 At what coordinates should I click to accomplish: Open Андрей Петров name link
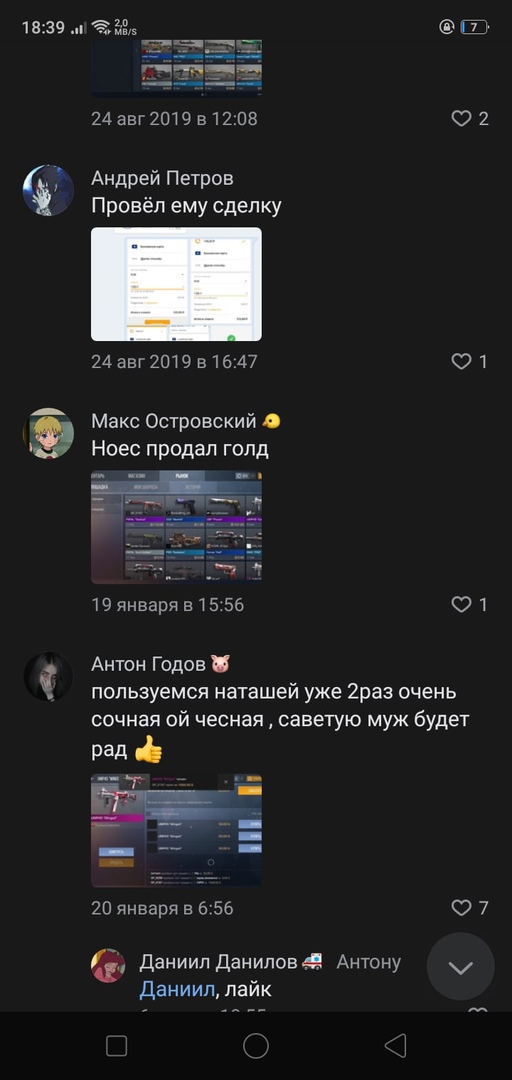tap(162, 178)
